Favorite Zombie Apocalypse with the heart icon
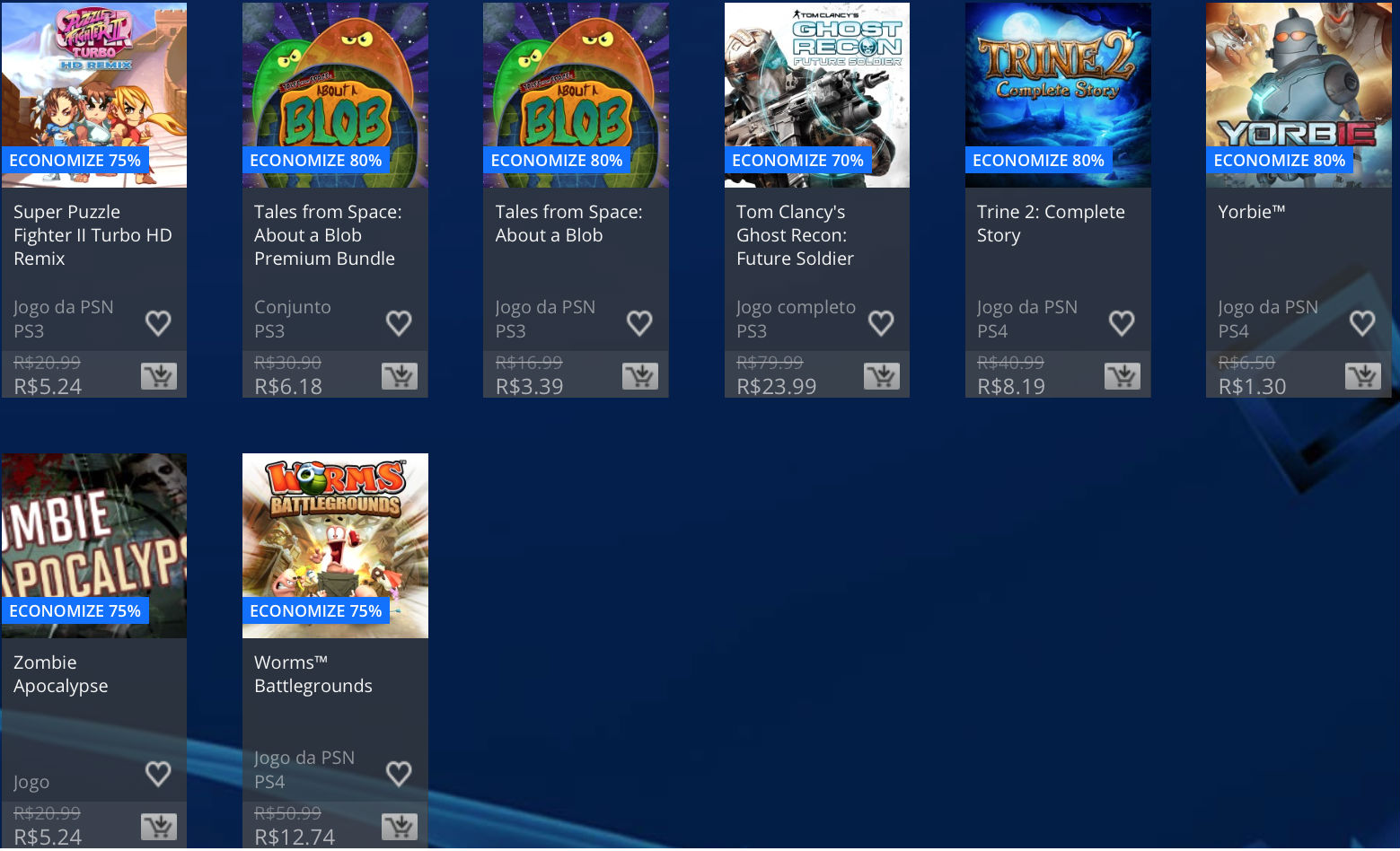 click(x=158, y=774)
